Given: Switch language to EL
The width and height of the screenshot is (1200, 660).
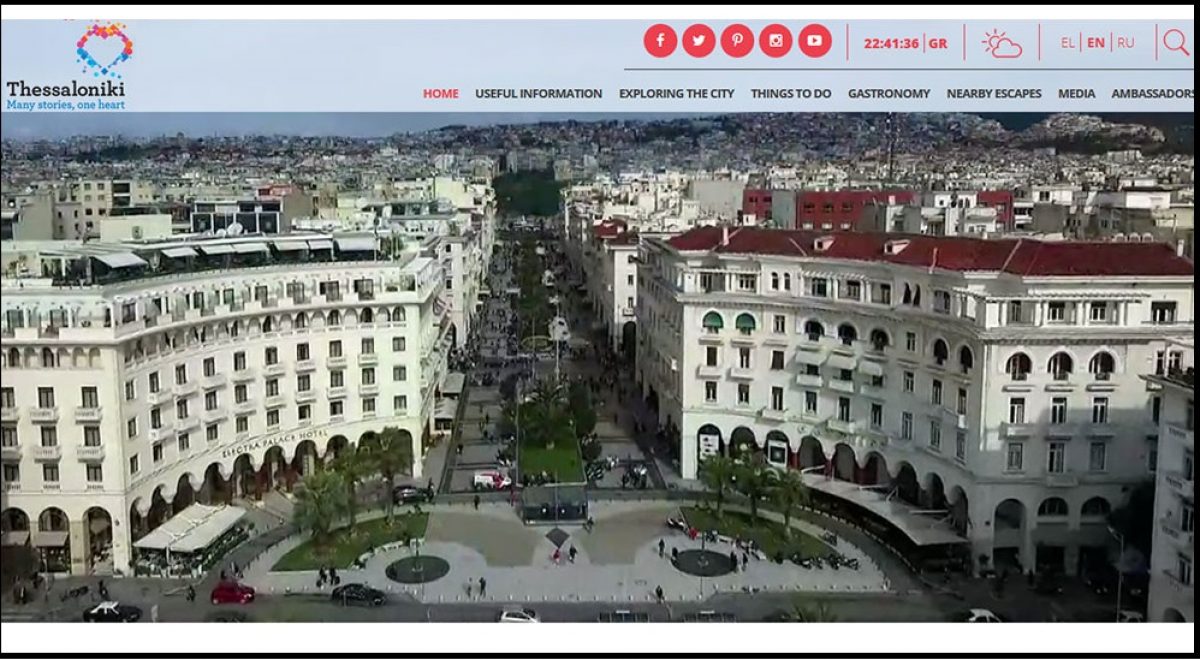Looking at the screenshot, I should tap(1067, 43).
